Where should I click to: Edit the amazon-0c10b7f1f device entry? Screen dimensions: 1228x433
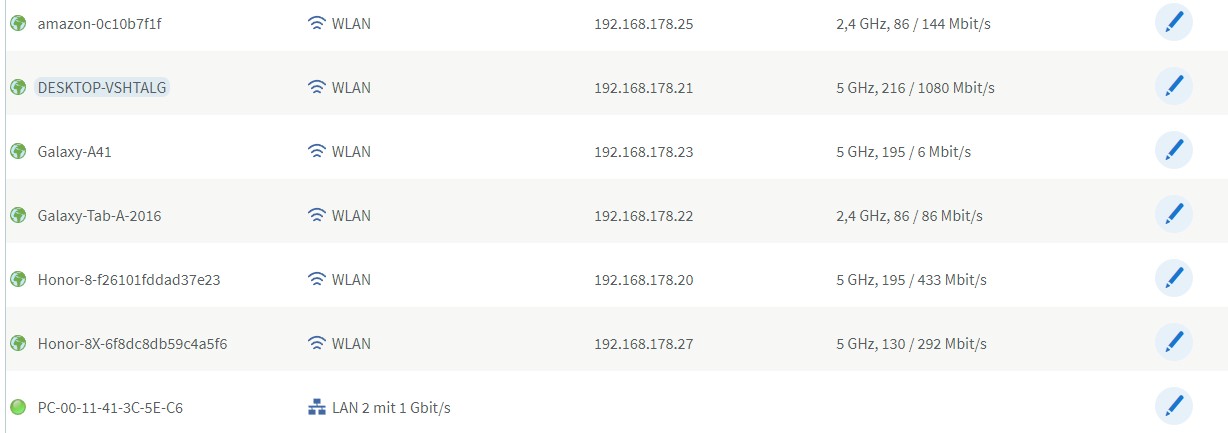pyautogui.click(x=1174, y=23)
